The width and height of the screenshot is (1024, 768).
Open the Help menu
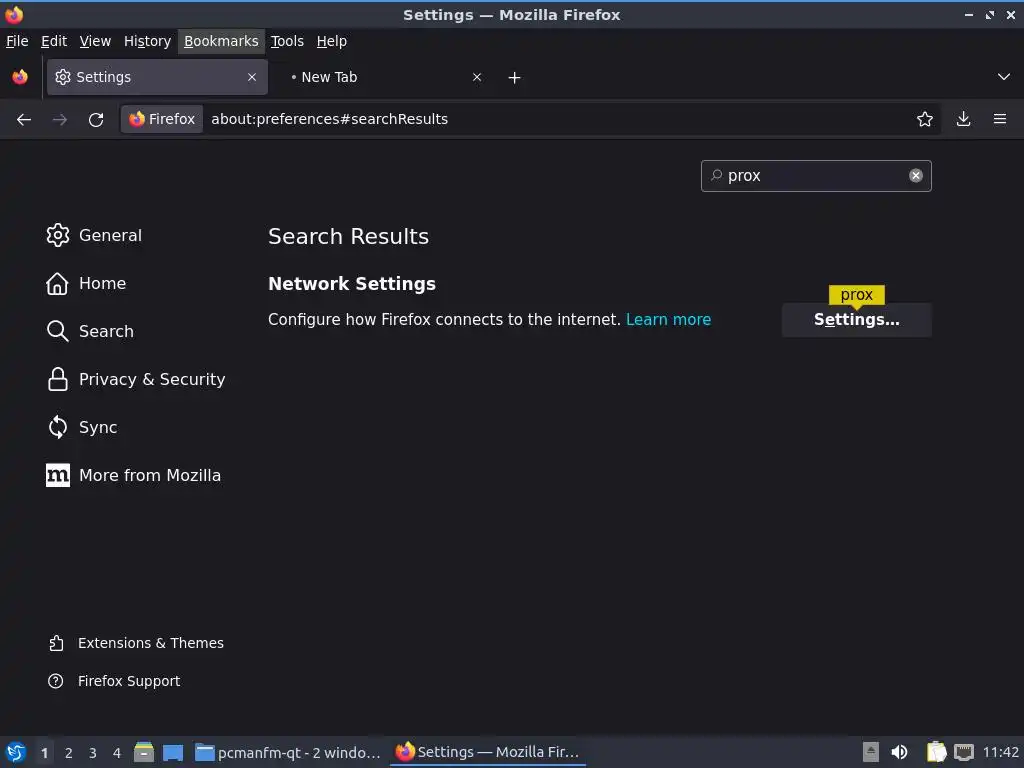(x=331, y=41)
